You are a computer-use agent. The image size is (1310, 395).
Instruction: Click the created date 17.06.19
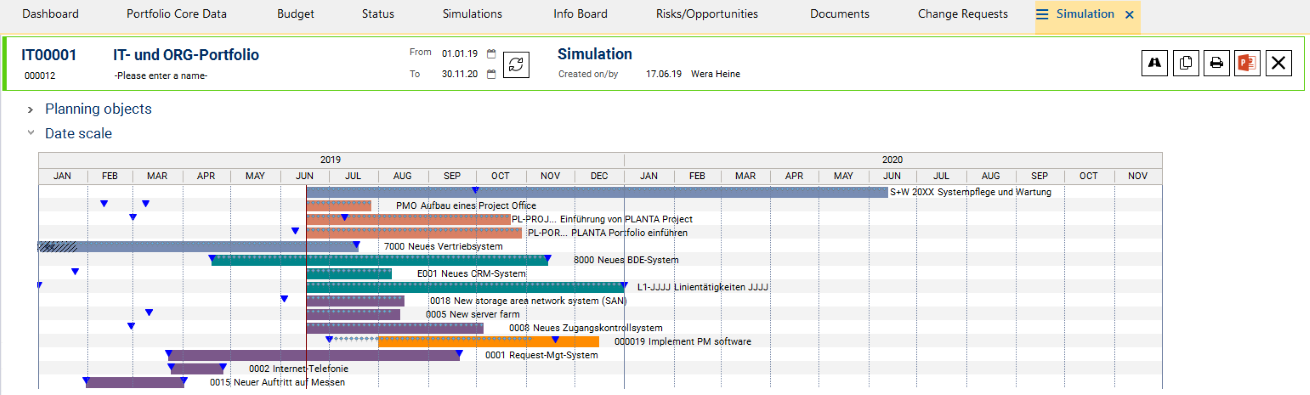[663, 74]
